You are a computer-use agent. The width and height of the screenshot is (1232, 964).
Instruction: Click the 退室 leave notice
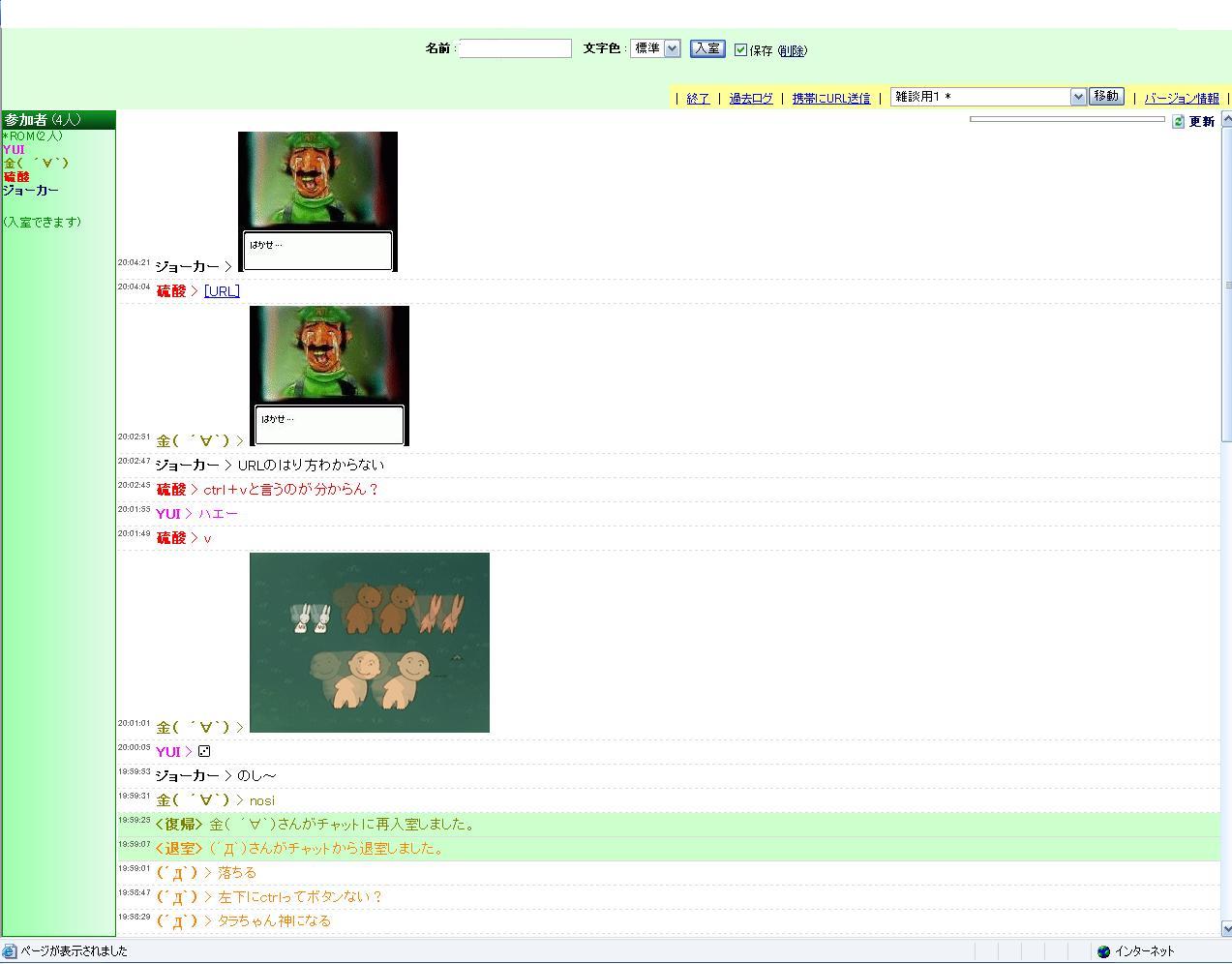pyautogui.click(x=668, y=849)
